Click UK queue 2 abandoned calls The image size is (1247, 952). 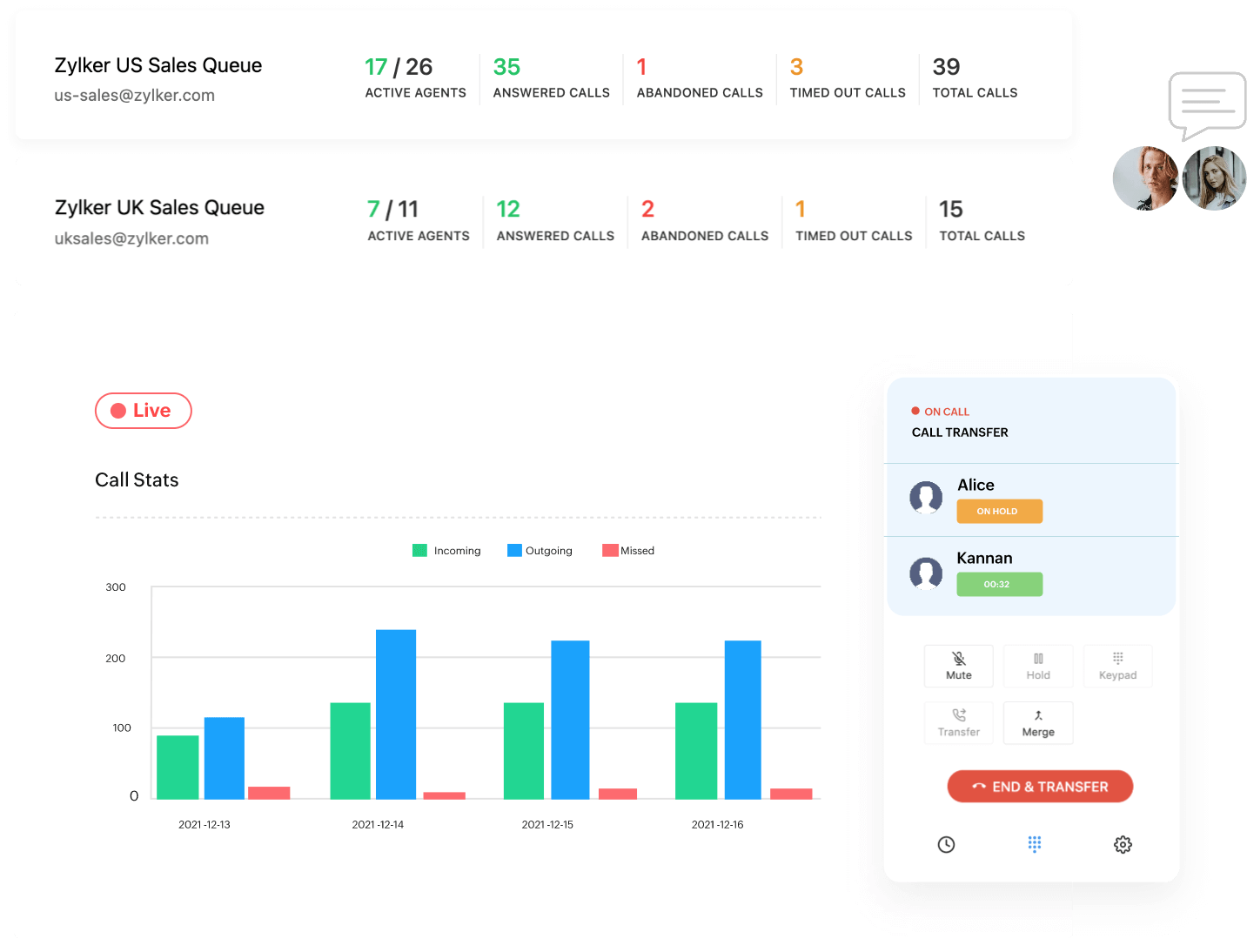(705, 220)
